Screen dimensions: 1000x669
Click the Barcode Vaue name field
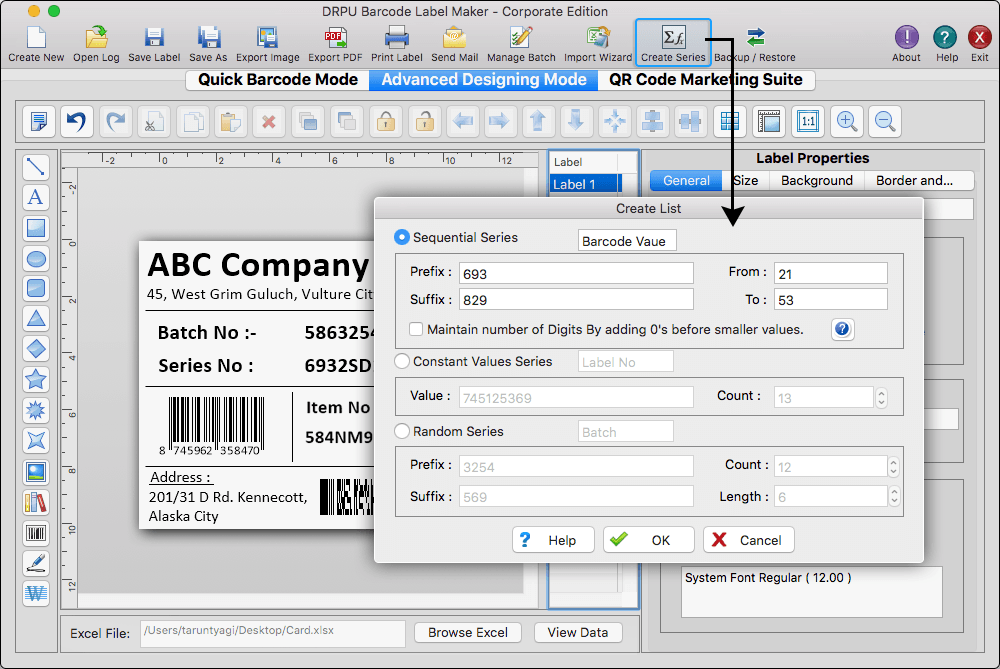coord(626,241)
